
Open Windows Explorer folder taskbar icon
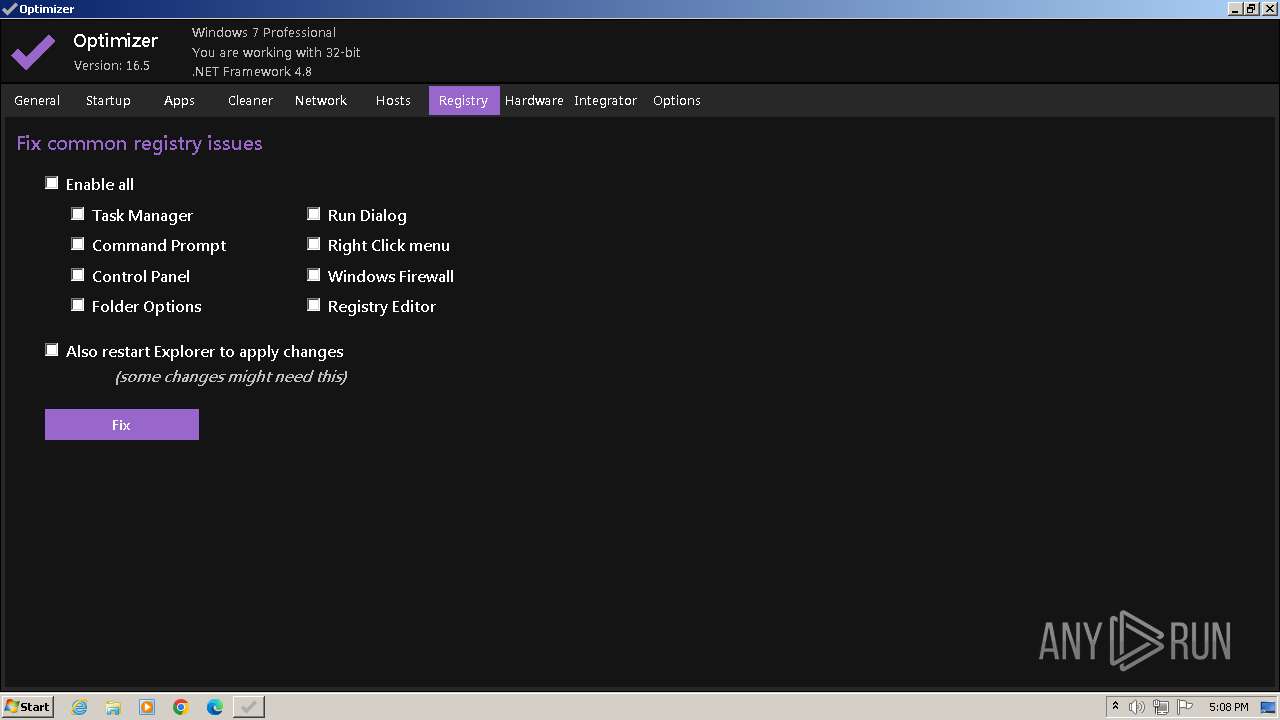point(113,707)
